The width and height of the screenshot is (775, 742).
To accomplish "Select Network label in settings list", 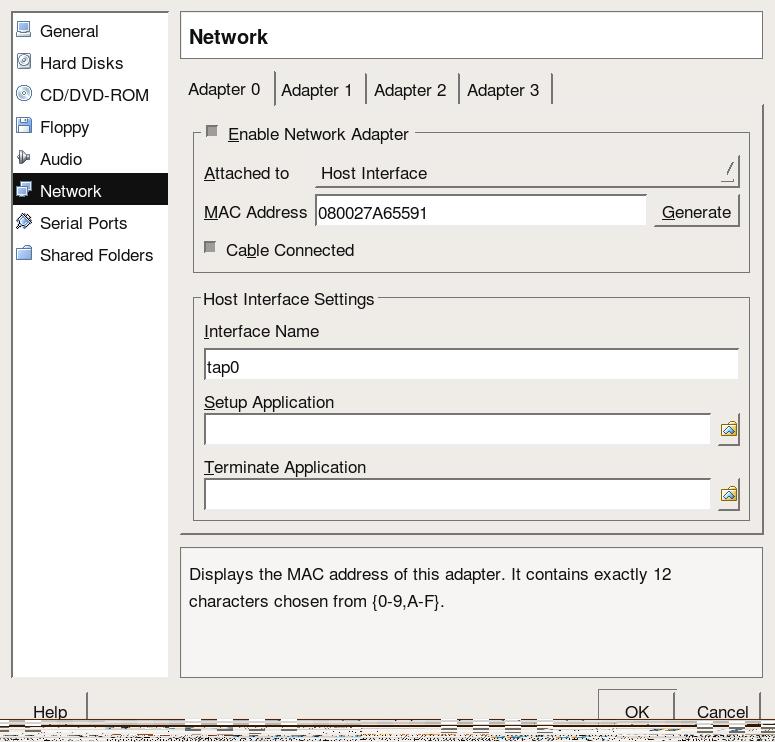I will pyautogui.click(x=70, y=191).
